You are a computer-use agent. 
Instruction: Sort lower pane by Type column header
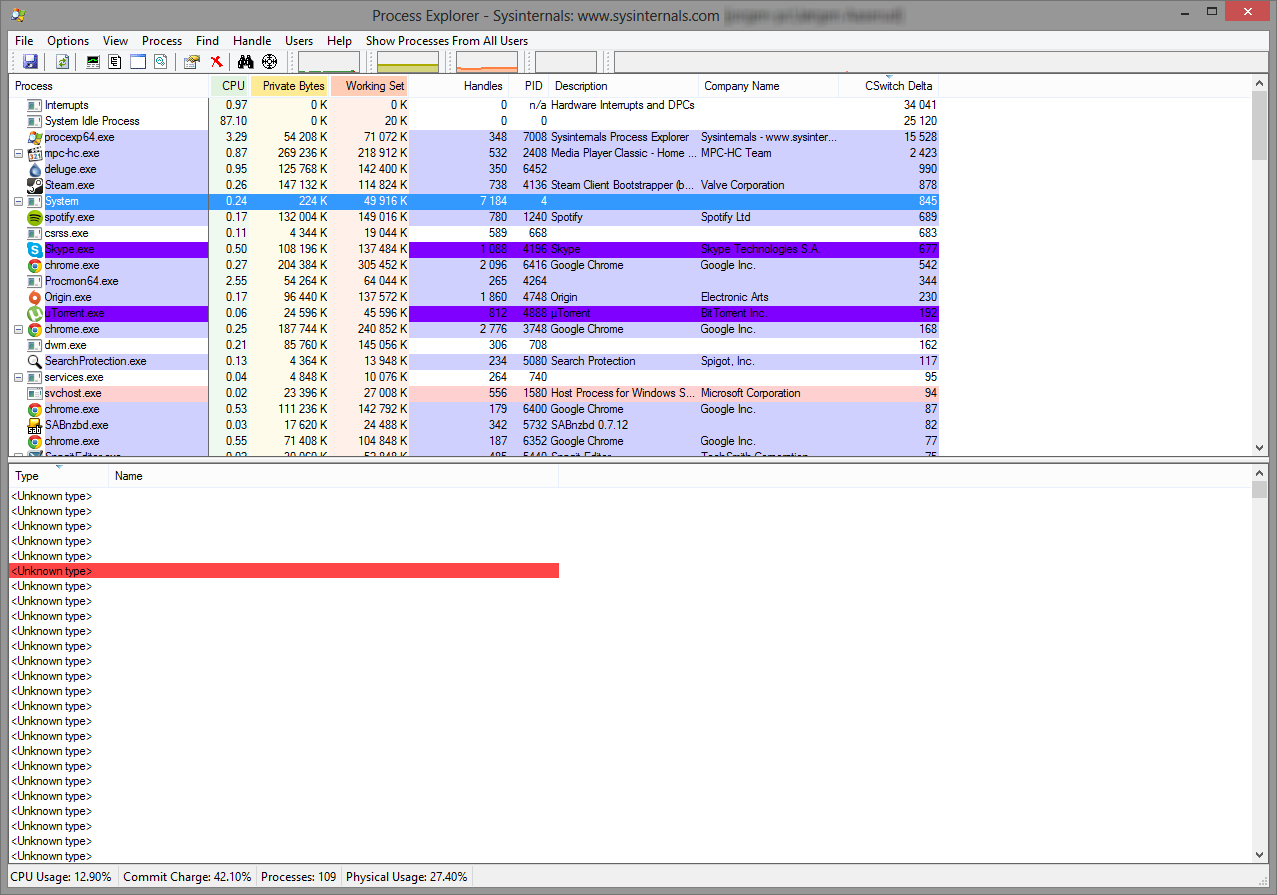click(59, 476)
